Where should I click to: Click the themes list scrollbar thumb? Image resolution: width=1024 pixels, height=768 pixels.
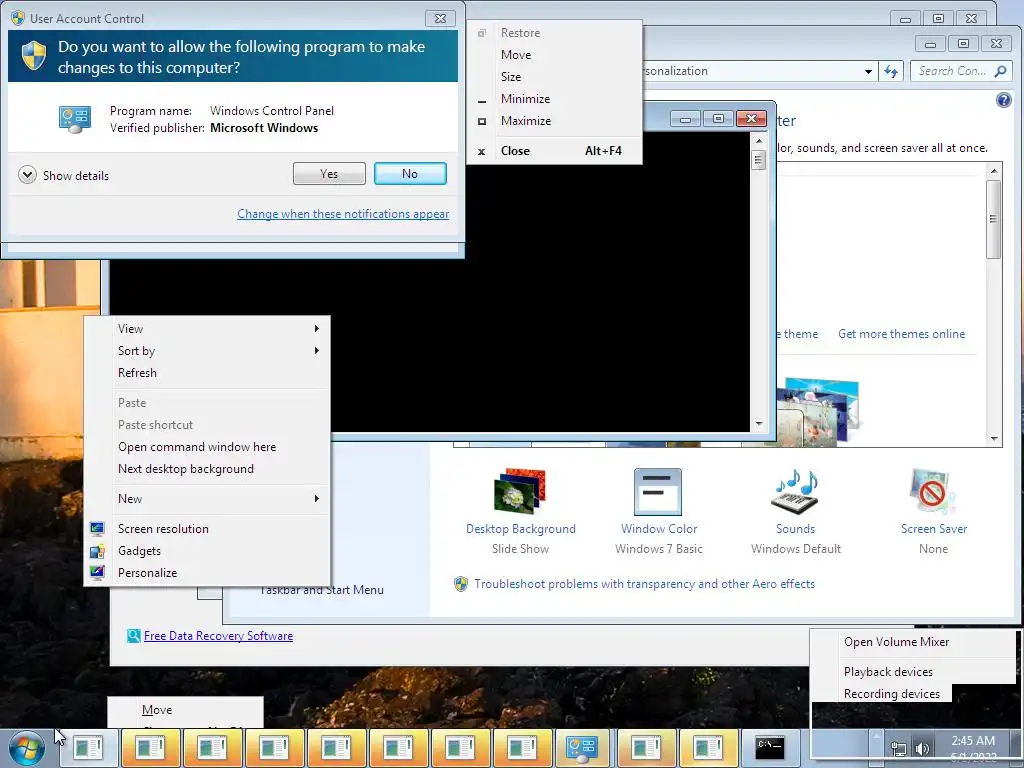coord(993,219)
